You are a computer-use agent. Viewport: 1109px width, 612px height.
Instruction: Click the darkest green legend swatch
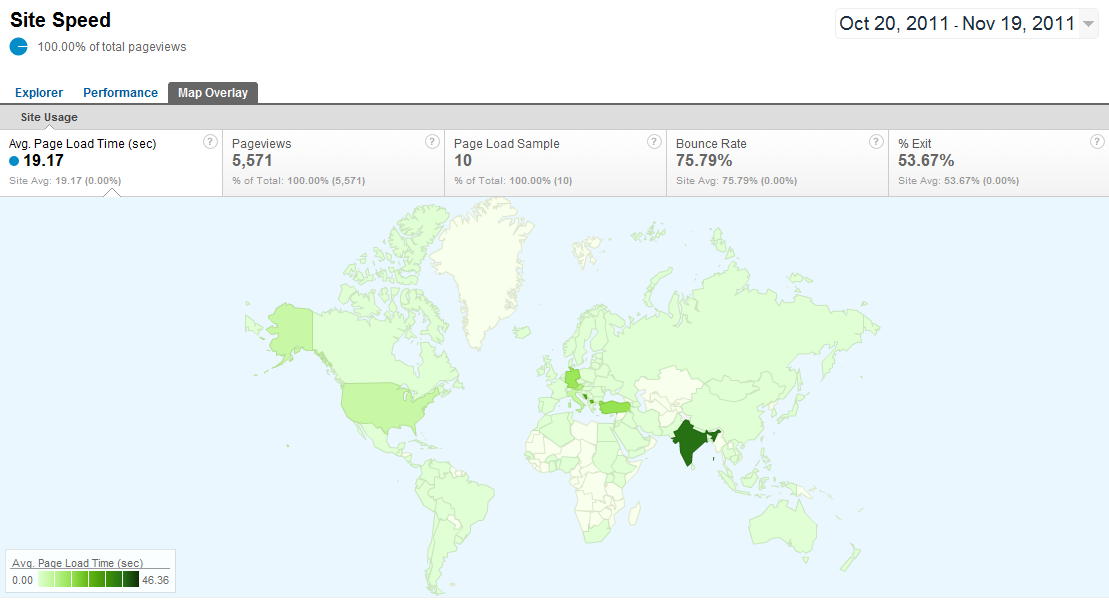click(131, 580)
